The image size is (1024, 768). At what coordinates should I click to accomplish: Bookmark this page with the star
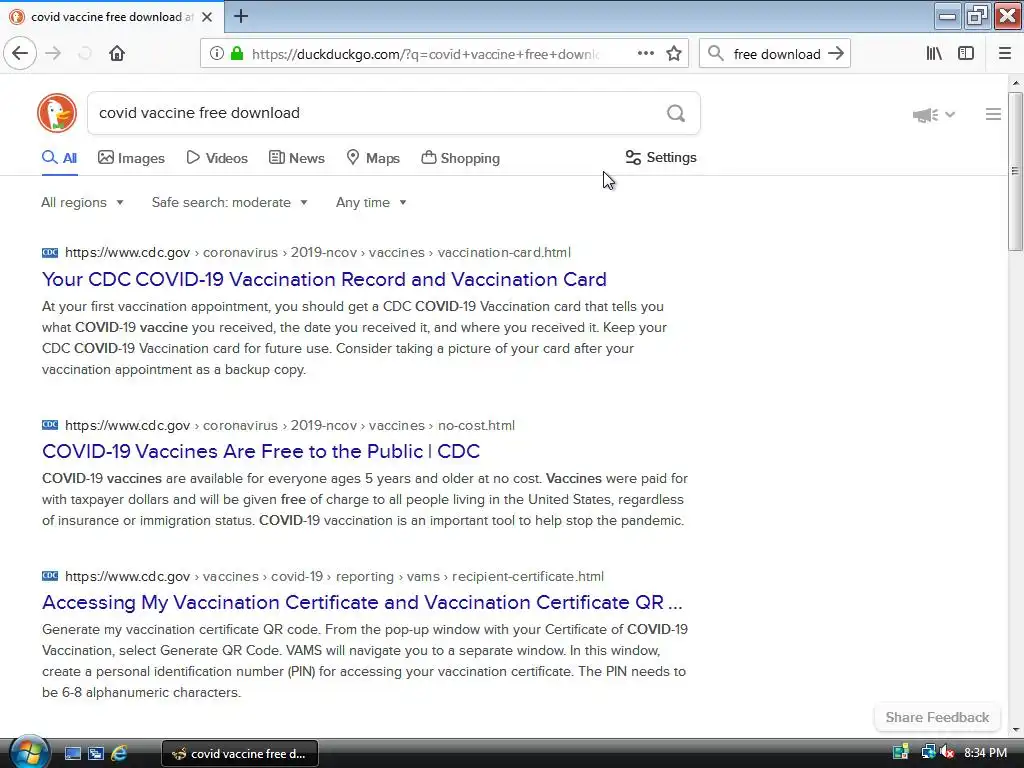674,54
